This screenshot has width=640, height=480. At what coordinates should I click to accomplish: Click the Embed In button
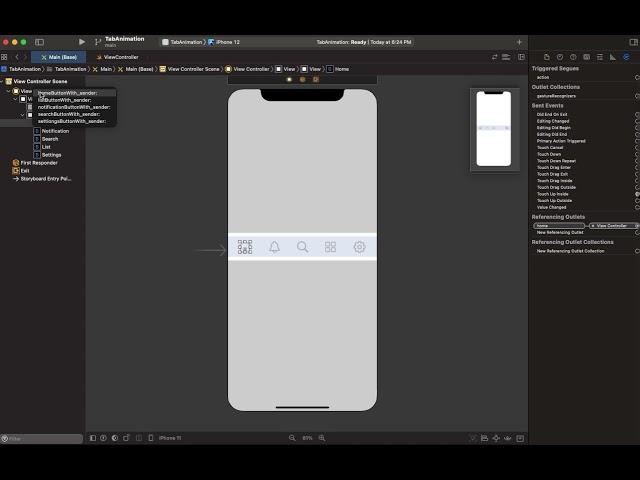click(520, 438)
